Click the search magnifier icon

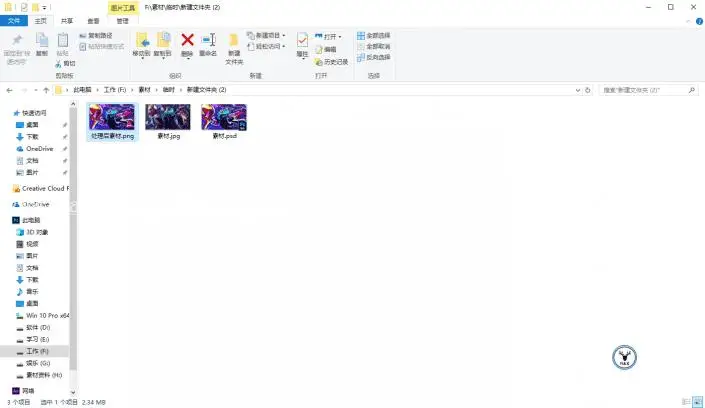point(692,90)
